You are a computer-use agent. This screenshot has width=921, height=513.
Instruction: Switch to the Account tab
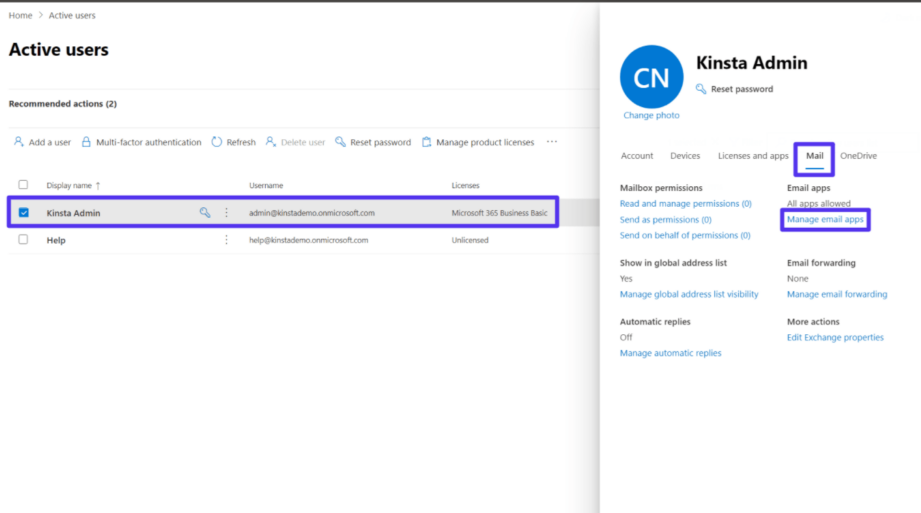(637, 156)
